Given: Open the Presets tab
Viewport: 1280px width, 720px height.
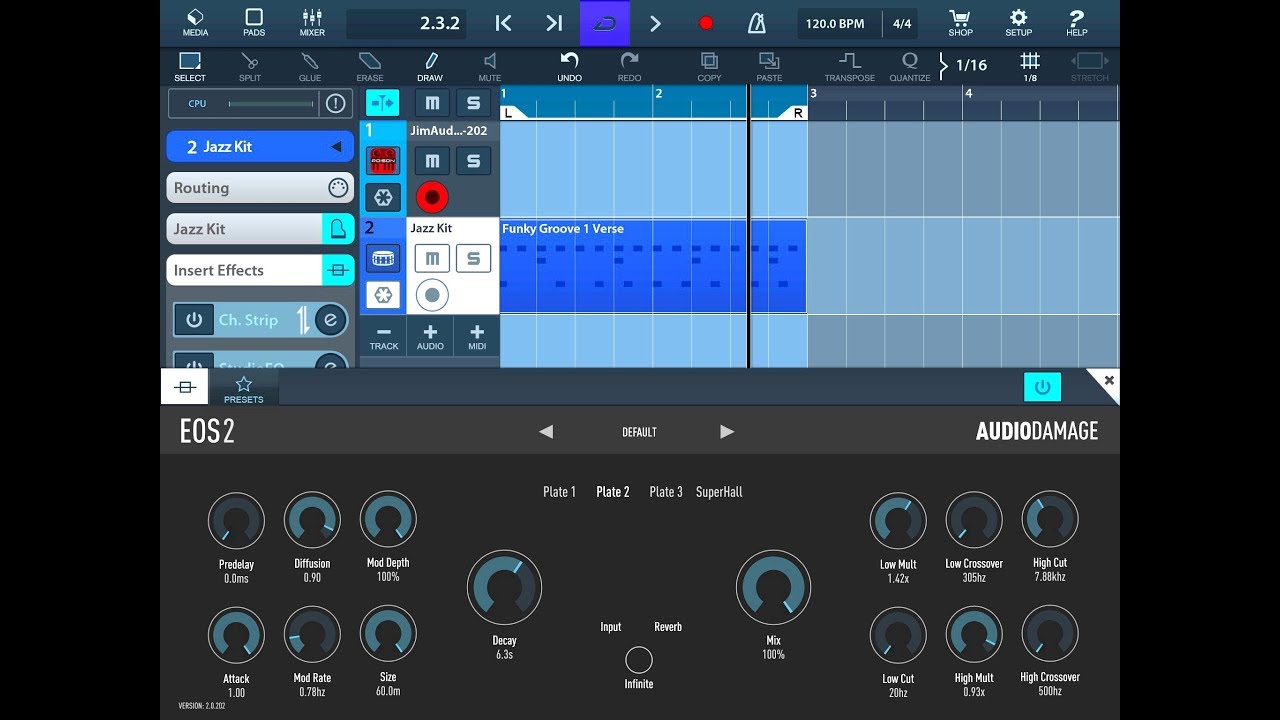Looking at the screenshot, I should pyautogui.click(x=244, y=388).
